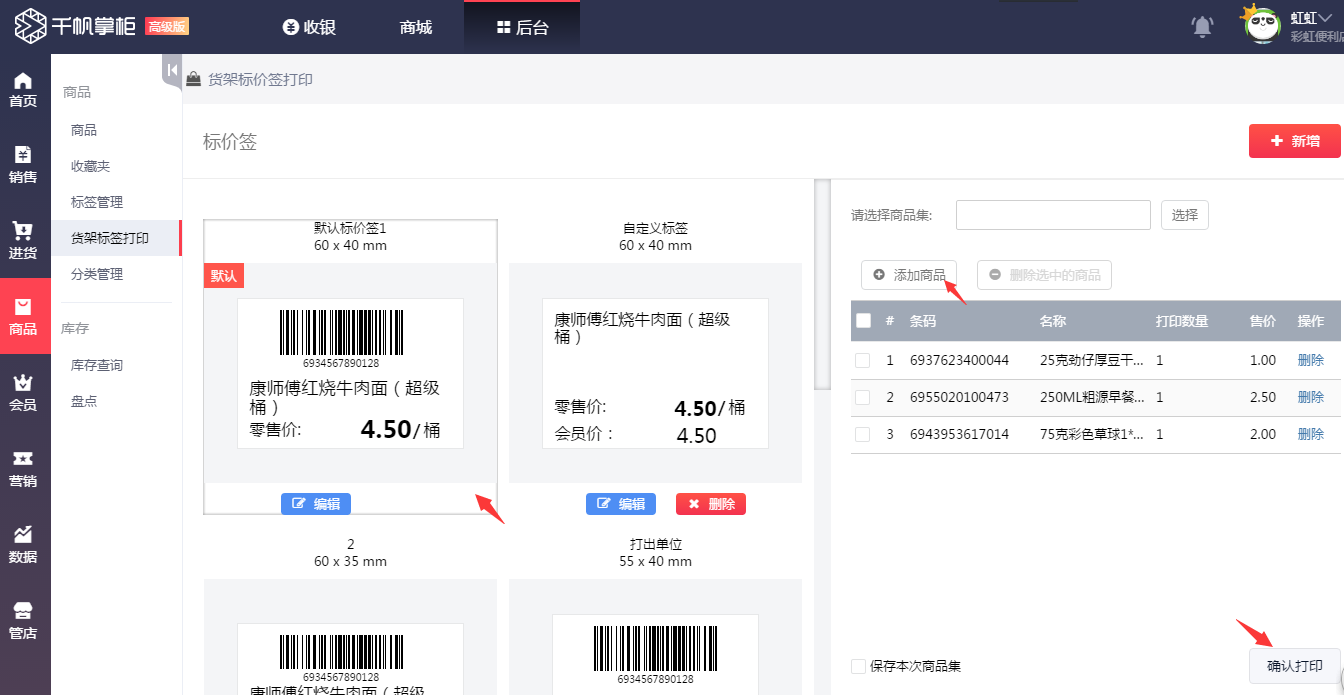Click the red 新增 button
The width and height of the screenshot is (1344, 695).
coord(1294,140)
